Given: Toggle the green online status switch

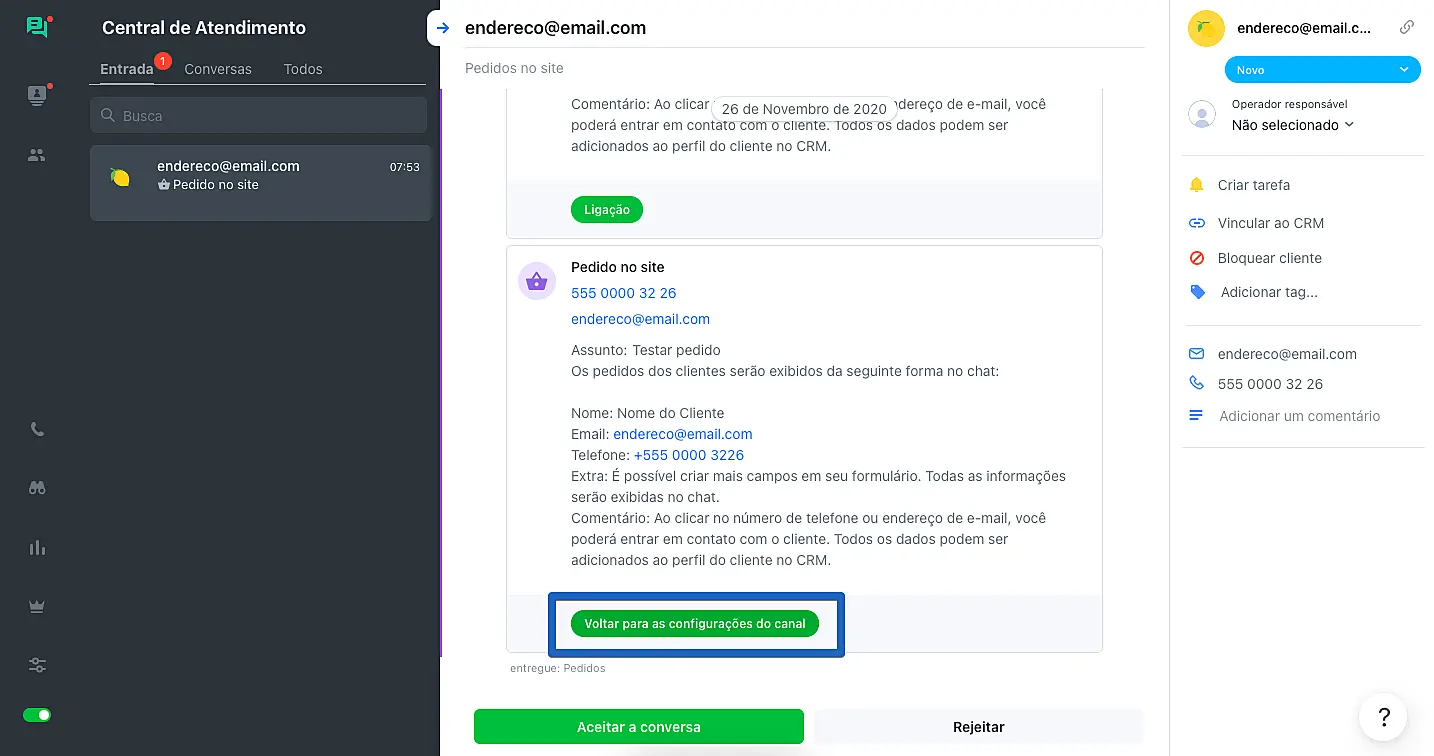Looking at the screenshot, I should tap(37, 715).
